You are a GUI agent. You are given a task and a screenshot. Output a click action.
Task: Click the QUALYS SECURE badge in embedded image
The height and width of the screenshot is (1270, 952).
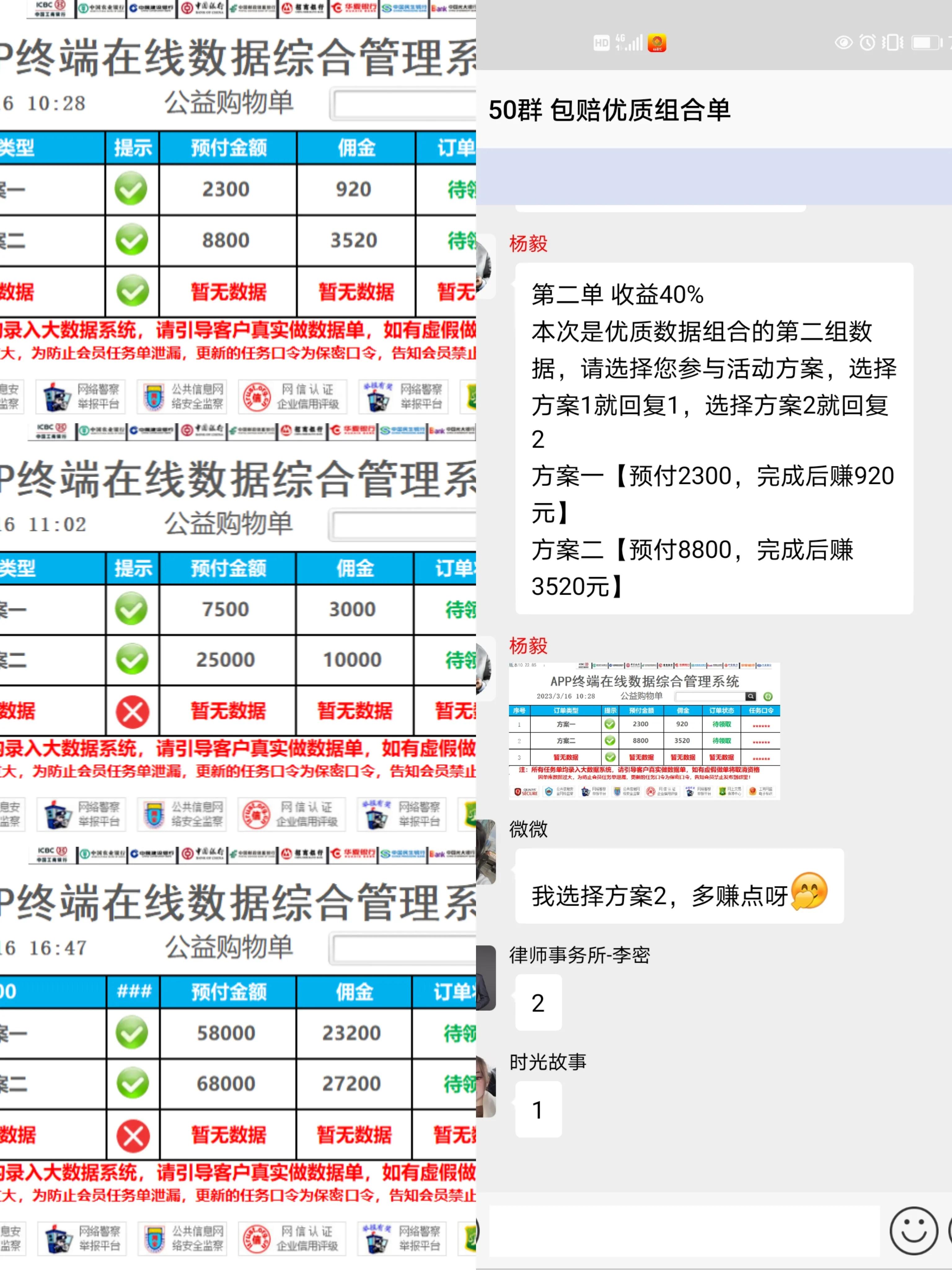[x=524, y=792]
